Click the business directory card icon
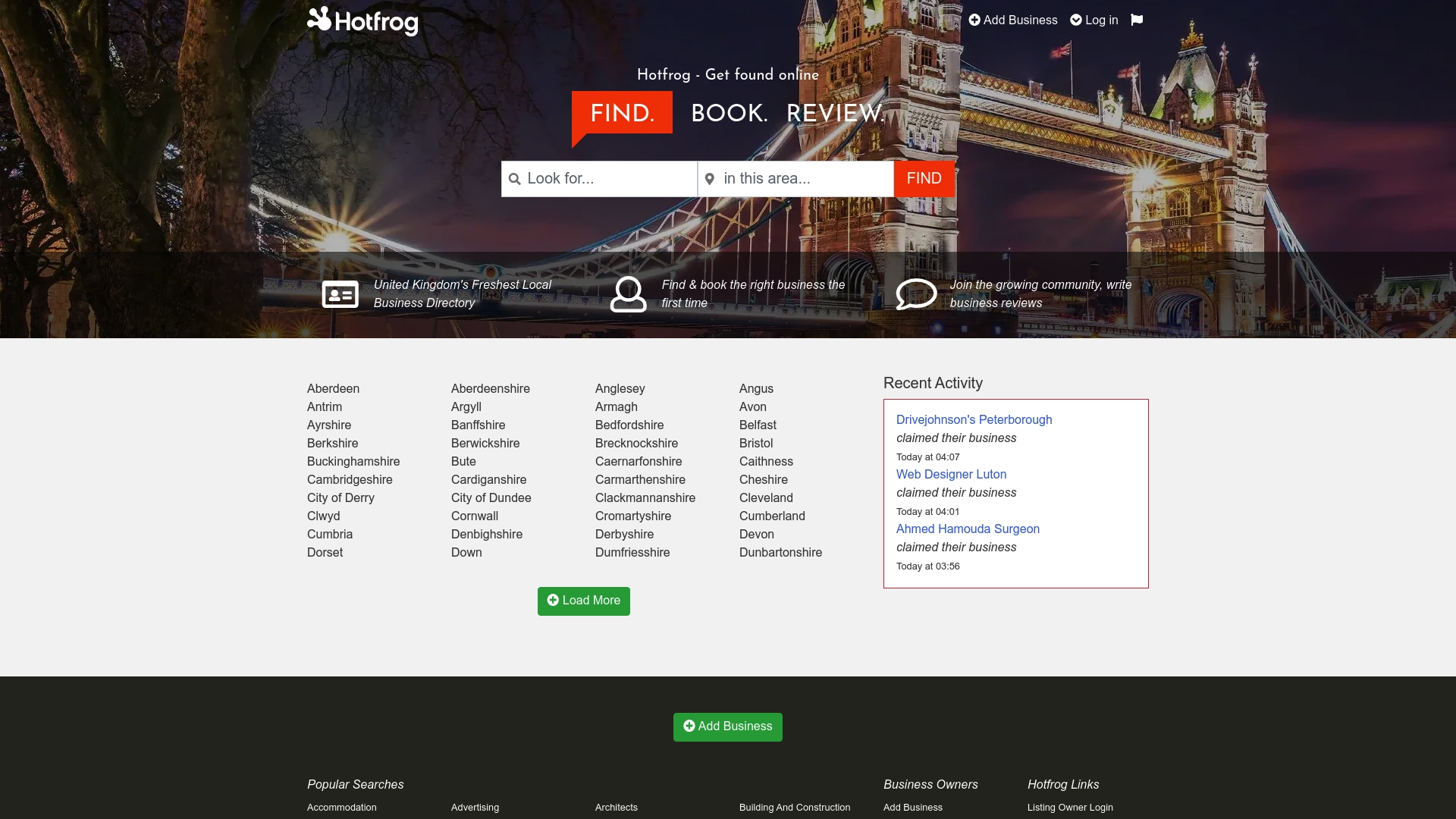Image resolution: width=1456 pixels, height=819 pixels. [340, 293]
